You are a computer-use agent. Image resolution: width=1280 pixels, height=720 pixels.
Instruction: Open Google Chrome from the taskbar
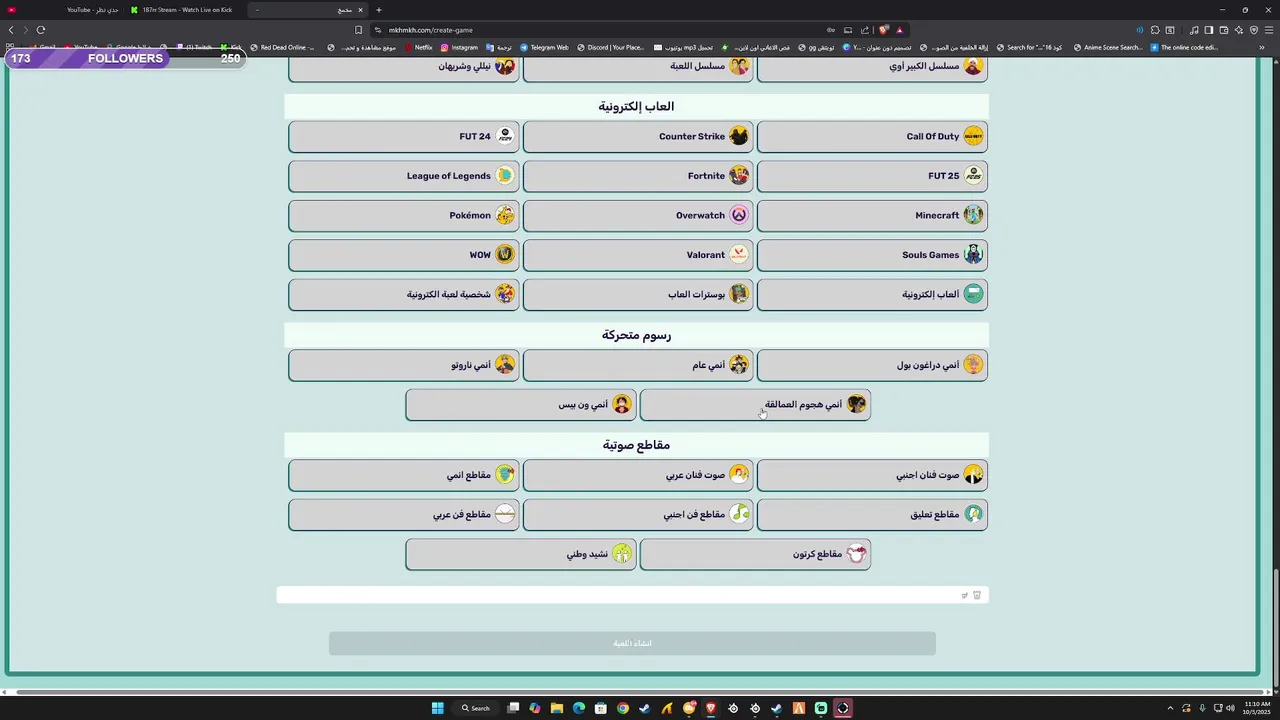[623, 708]
